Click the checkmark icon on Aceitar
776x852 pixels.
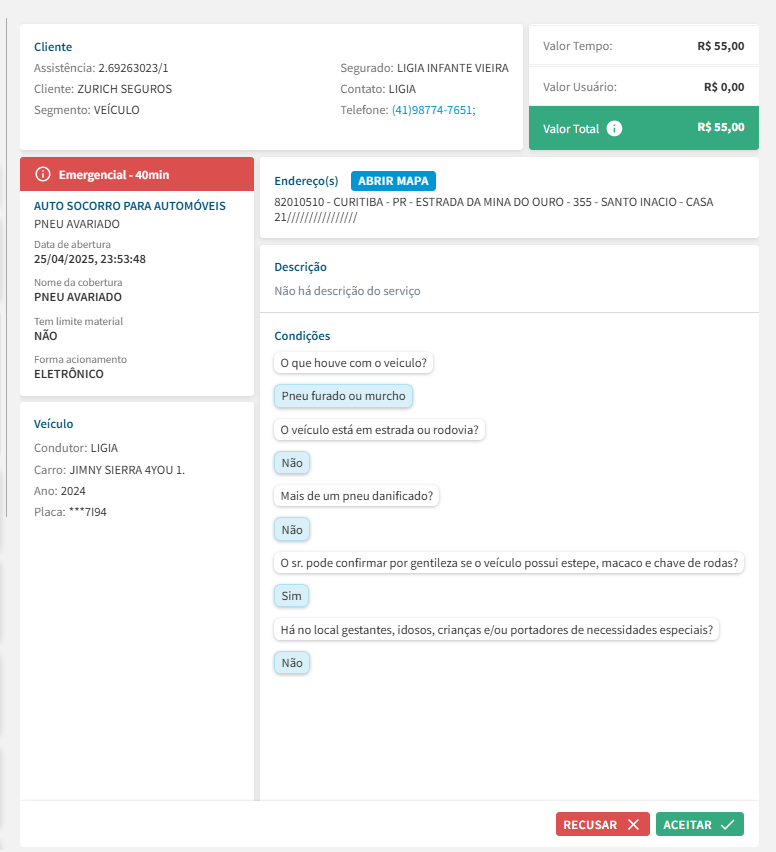[x=727, y=825]
